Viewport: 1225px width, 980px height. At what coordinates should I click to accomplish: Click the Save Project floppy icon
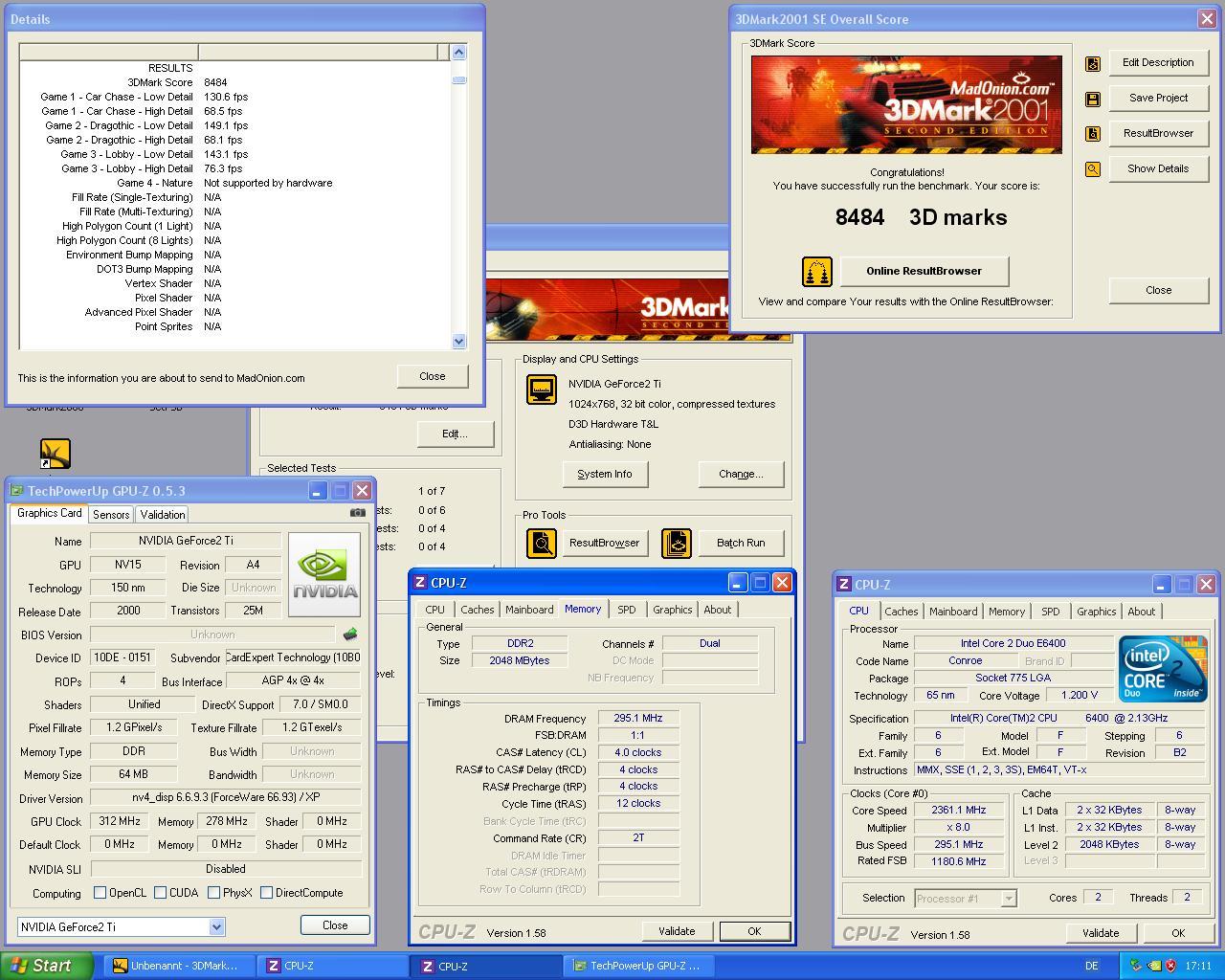[1092, 99]
